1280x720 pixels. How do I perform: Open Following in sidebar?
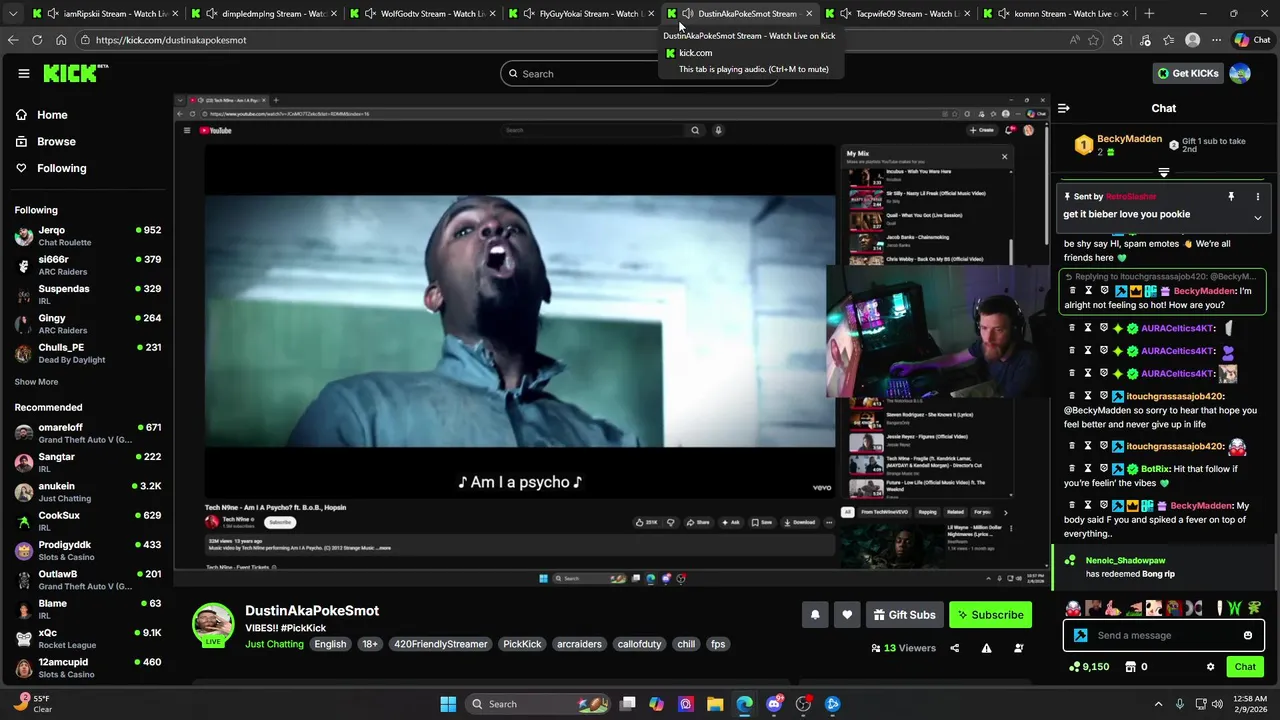click(52, 168)
